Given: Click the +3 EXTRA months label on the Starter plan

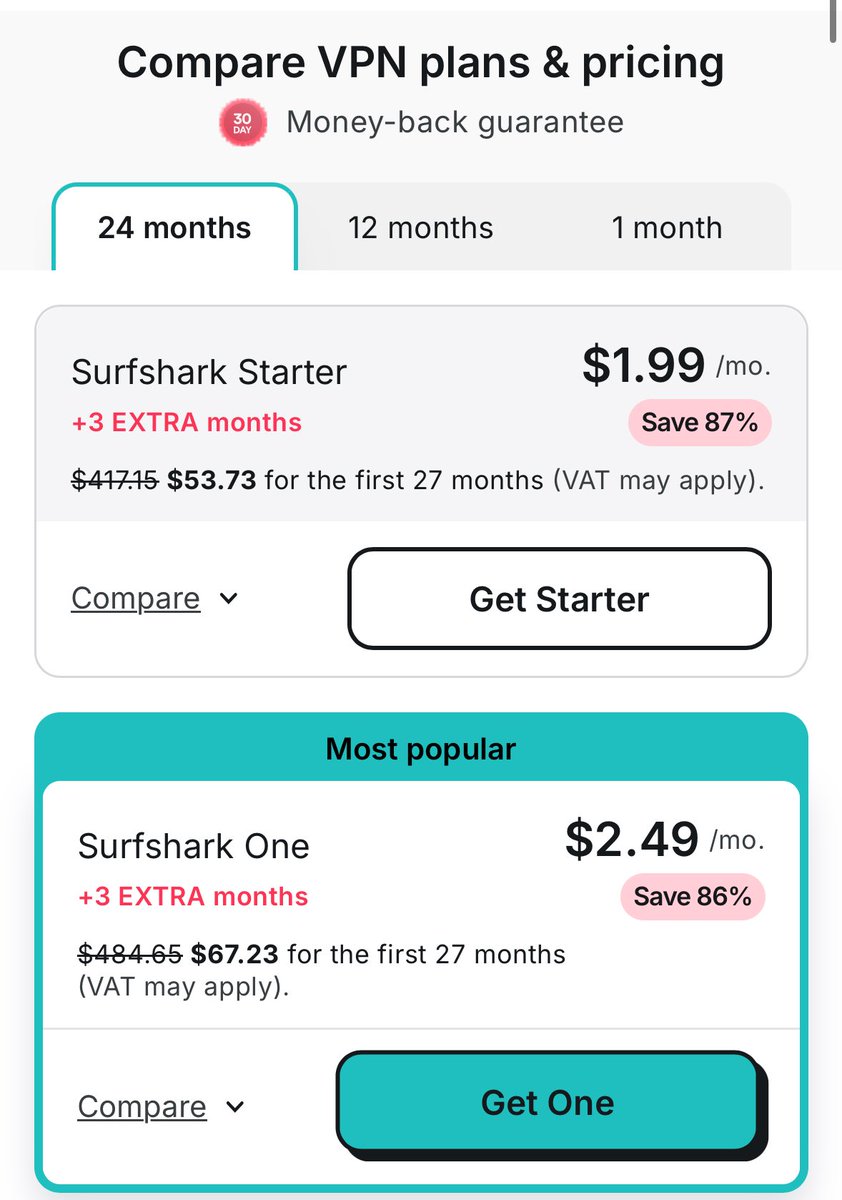Looking at the screenshot, I should (x=187, y=422).
